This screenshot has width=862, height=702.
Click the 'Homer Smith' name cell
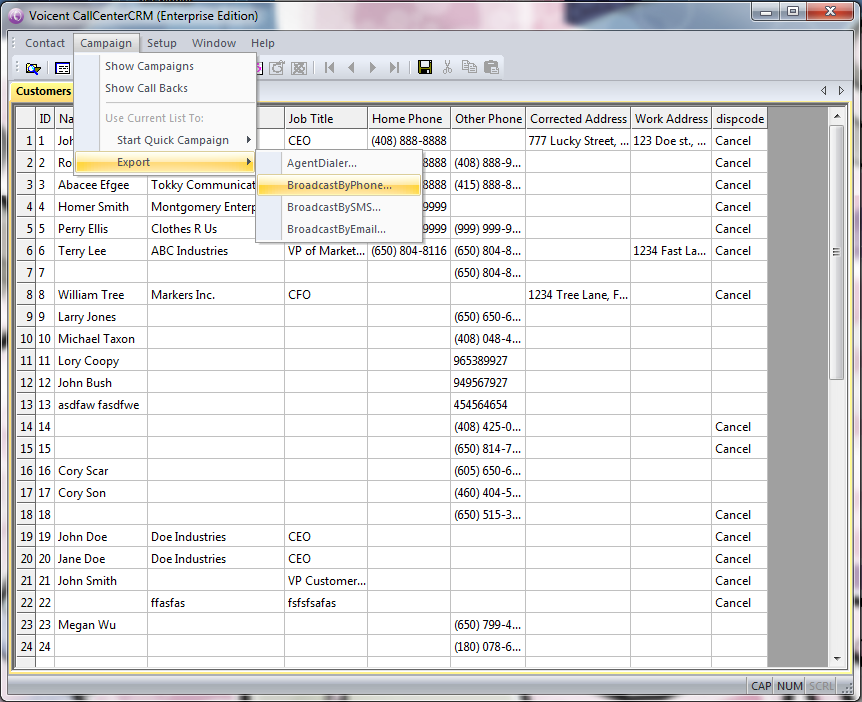101,207
